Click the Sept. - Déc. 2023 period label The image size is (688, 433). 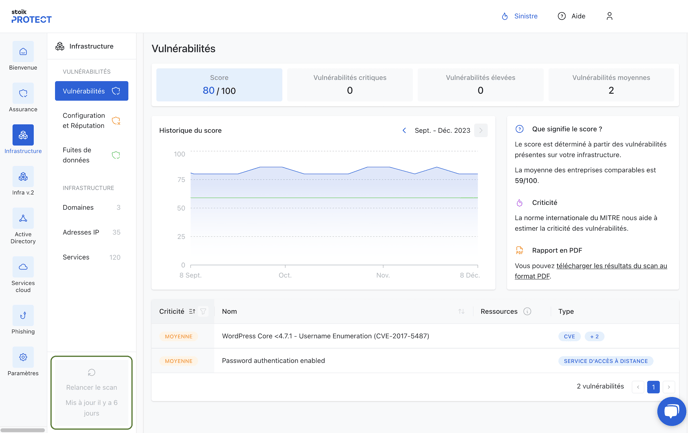[x=442, y=130]
